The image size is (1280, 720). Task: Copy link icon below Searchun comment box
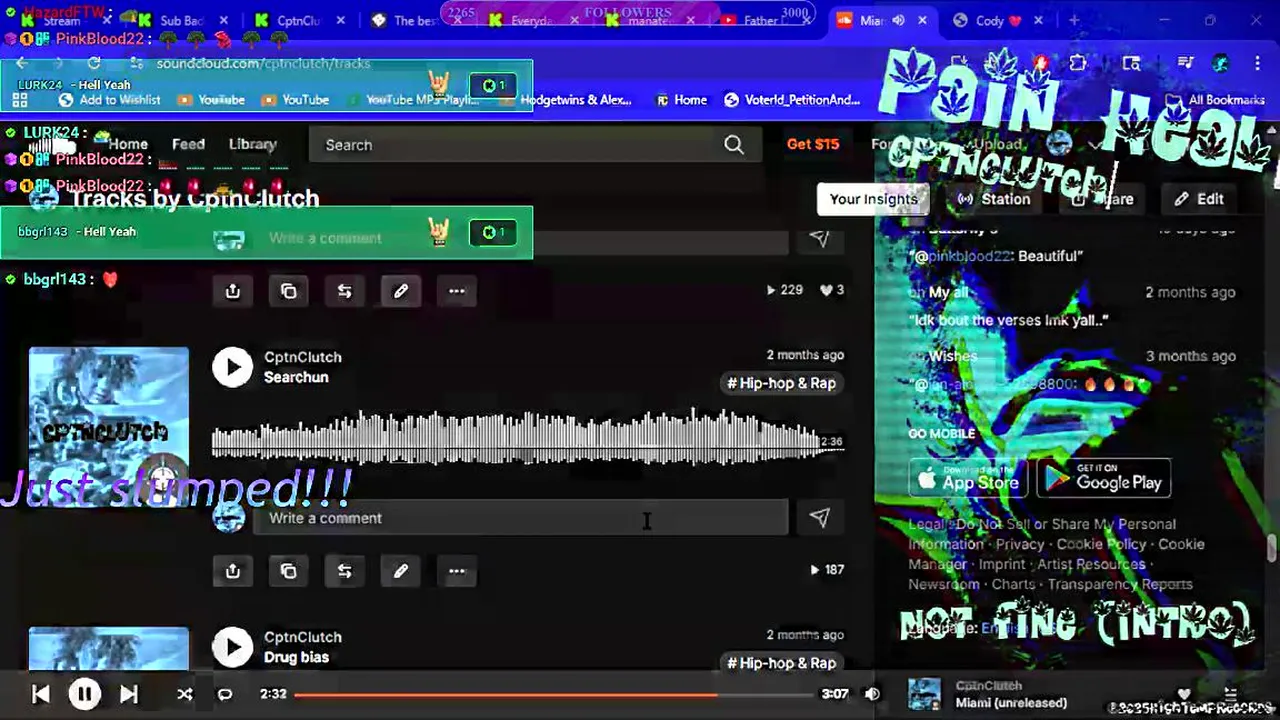pyautogui.click(x=288, y=571)
